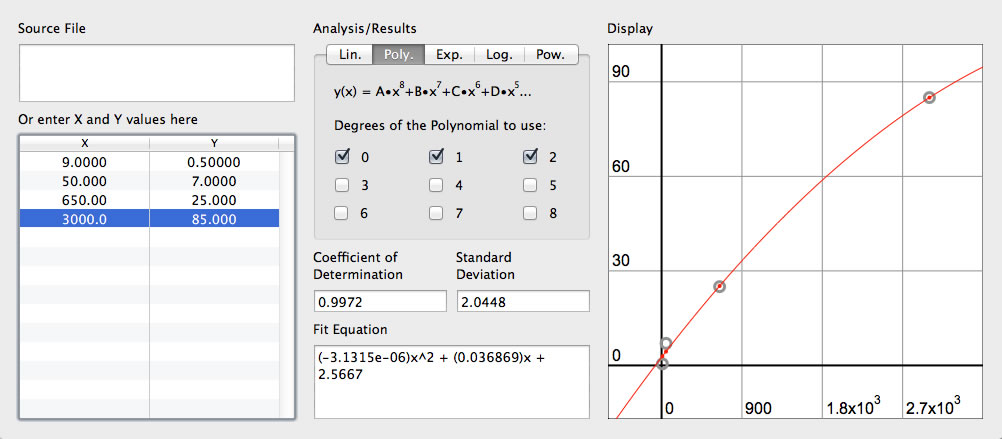This screenshot has height=439, width=1002.
Task: Uncheck polynomial degree 2 checkbox
Action: pos(532,157)
